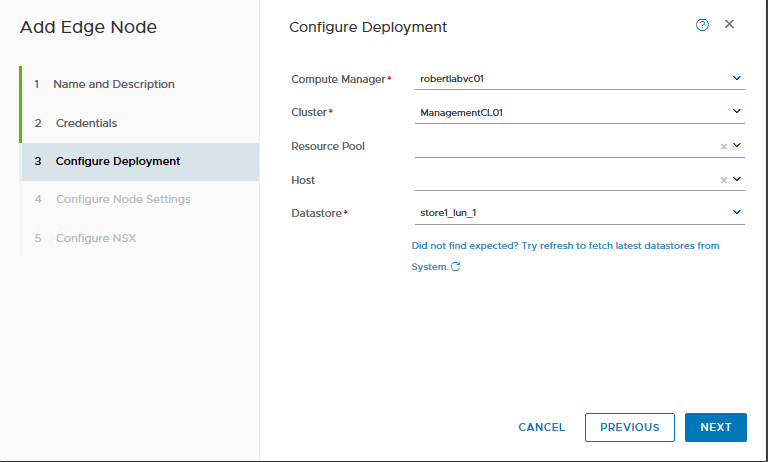Clear the Resource Pool selection
The width and height of the screenshot is (768, 462).
[x=724, y=146]
